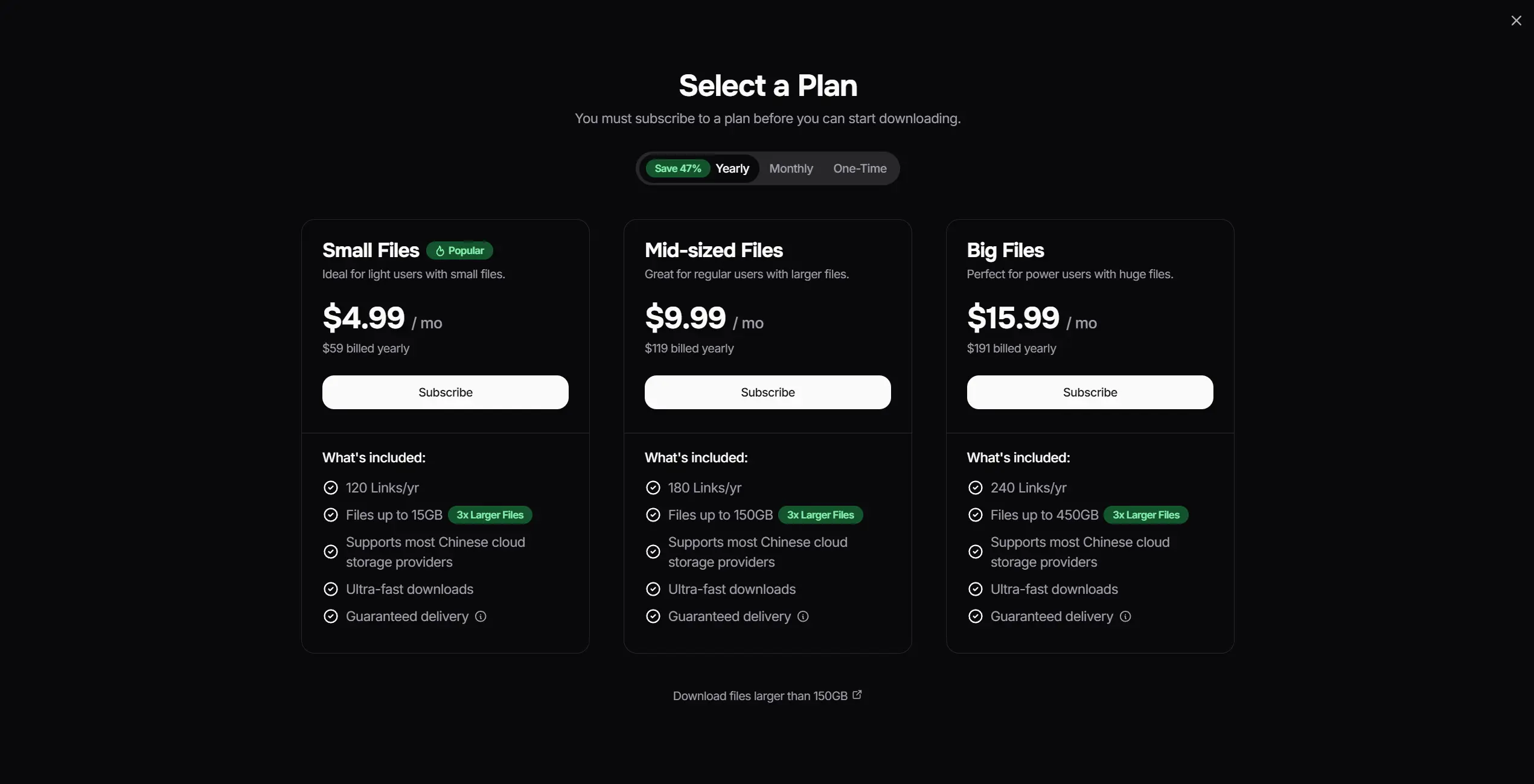1534x784 pixels.
Task: Click the info icon beside Big Files Guaranteed delivery
Action: (1125, 616)
